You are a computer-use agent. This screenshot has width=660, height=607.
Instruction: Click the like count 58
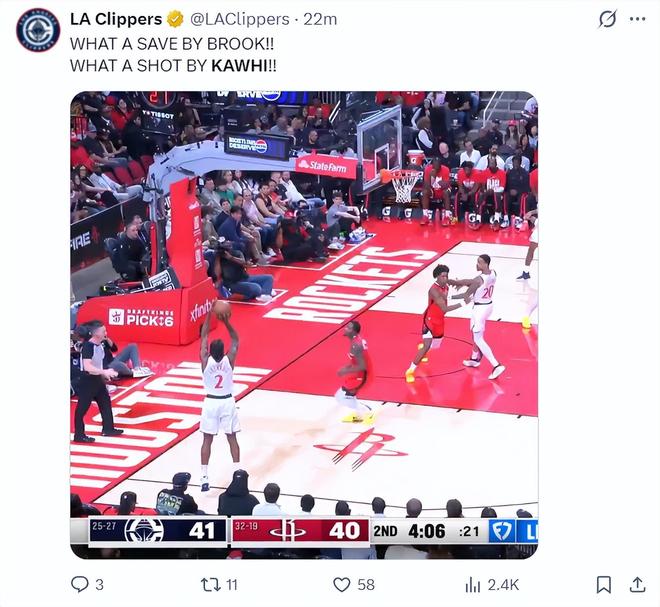366,585
